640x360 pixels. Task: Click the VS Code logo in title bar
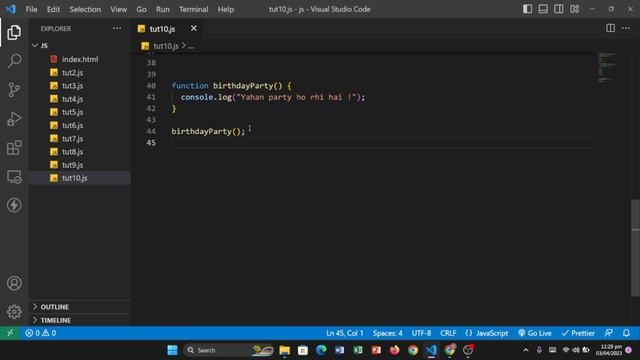pos(11,9)
